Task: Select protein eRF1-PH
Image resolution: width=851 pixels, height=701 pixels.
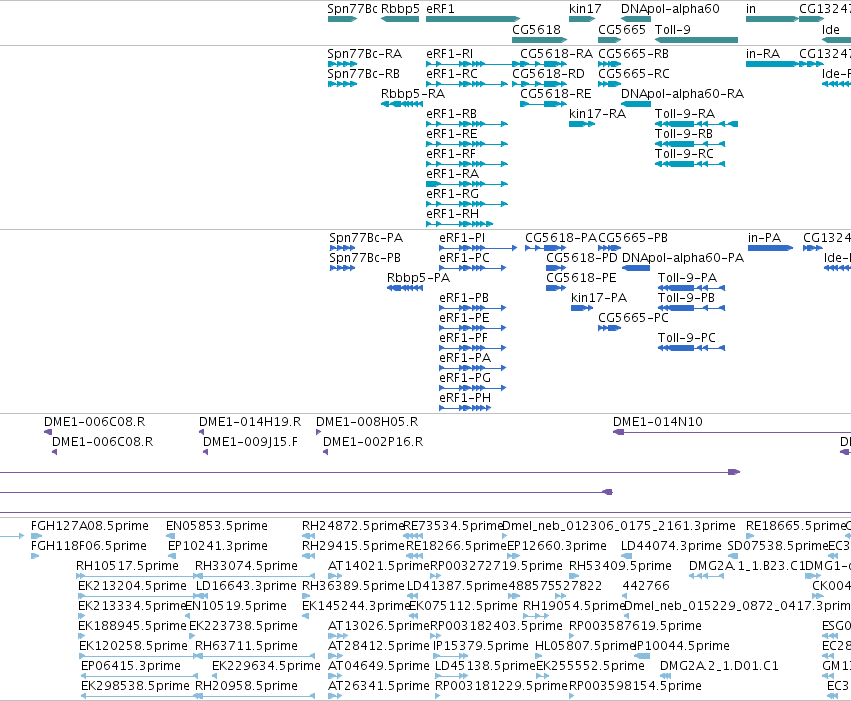Action: pos(465,398)
